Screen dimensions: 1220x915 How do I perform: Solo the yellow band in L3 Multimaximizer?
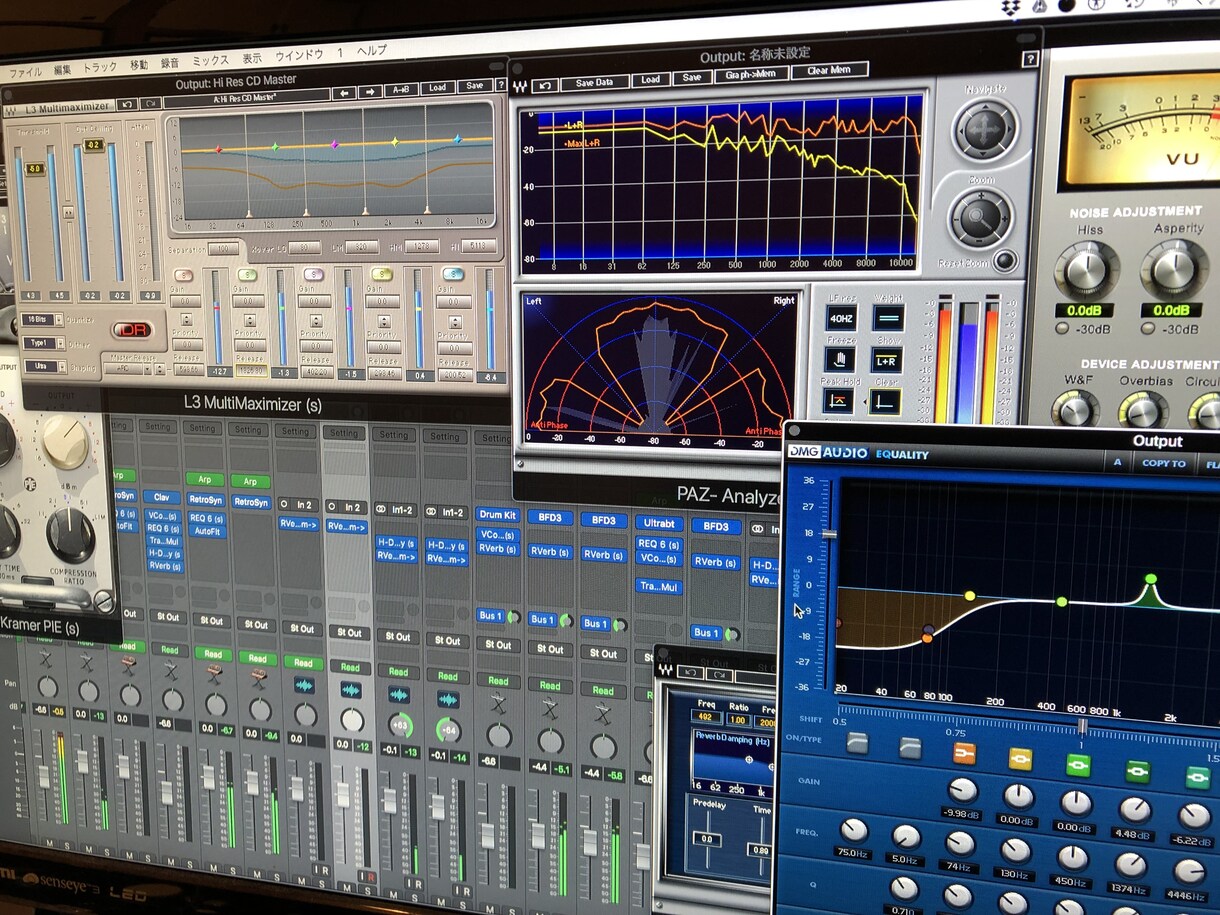point(381,273)
